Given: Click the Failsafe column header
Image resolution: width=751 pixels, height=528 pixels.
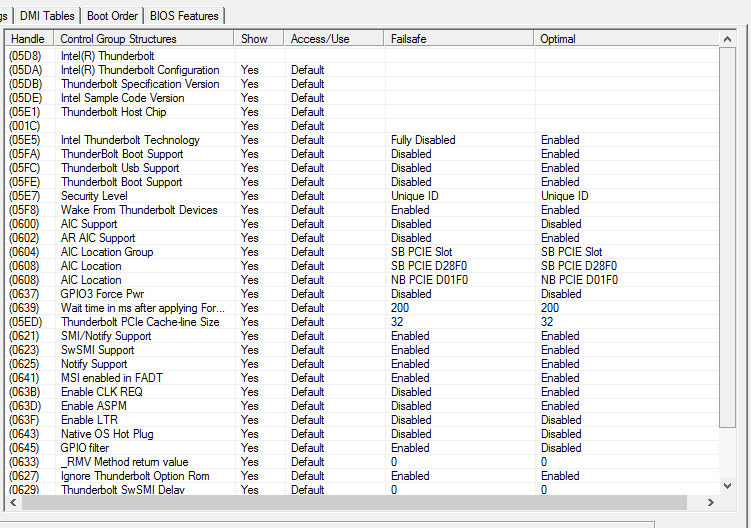Looking at the screenshot, I should [459, 39].
